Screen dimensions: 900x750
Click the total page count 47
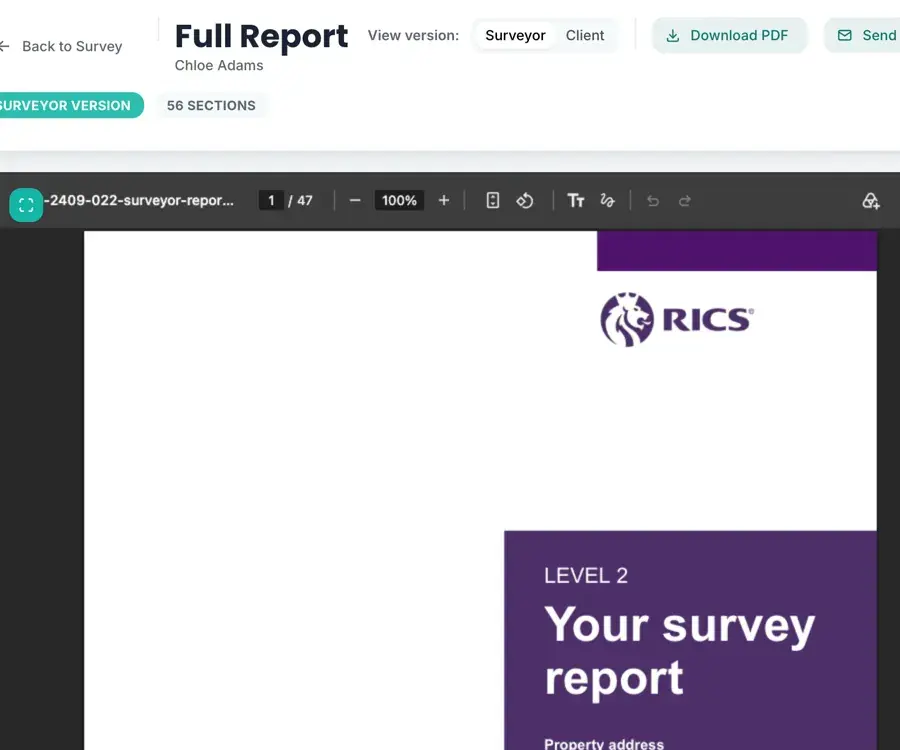(x=304, y=200)
